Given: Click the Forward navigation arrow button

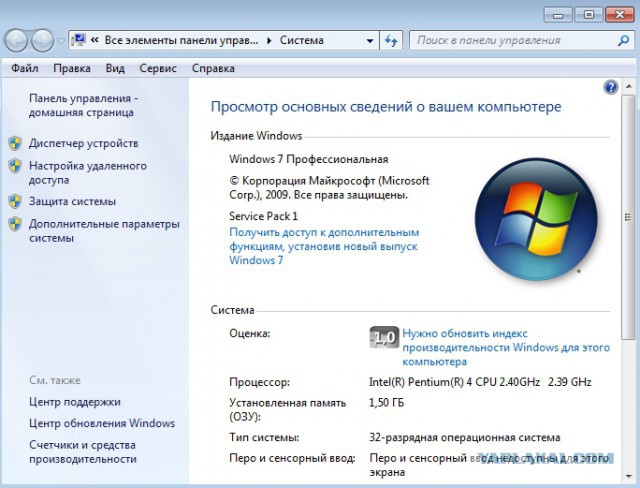Looking at the screenshot, I should tap(42, 40).
